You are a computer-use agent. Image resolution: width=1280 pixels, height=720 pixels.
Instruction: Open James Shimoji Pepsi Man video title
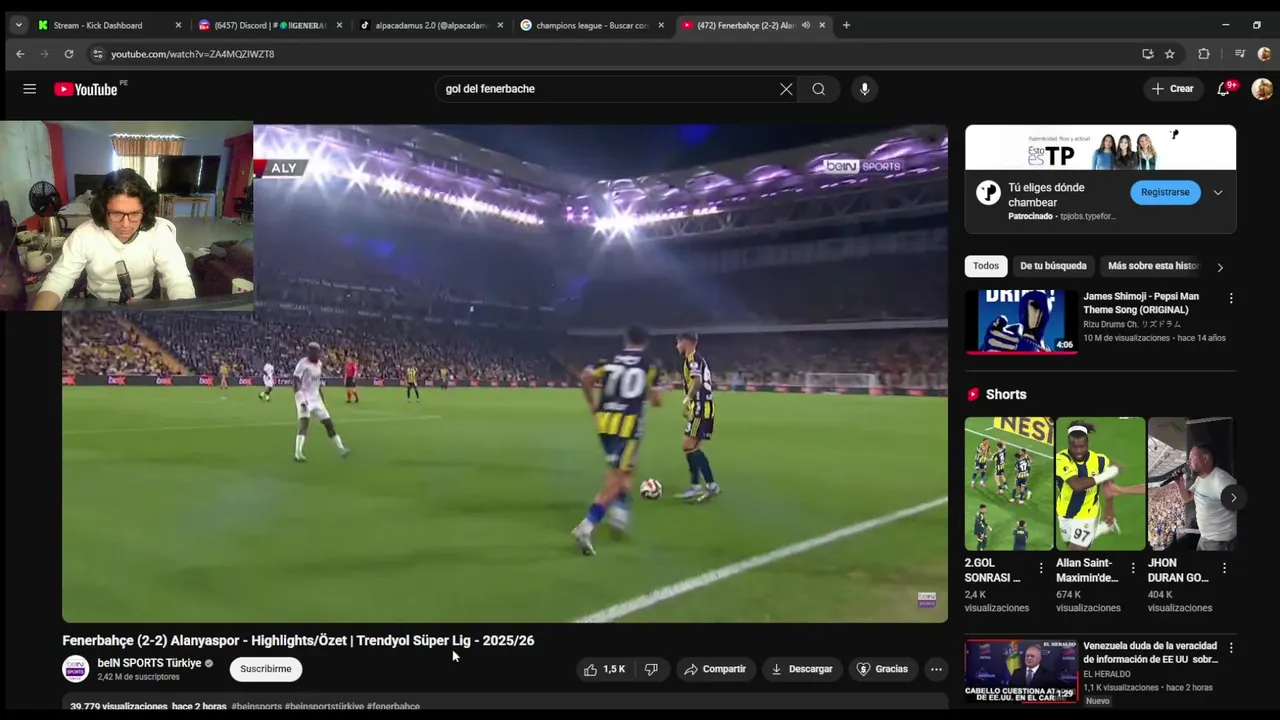click(1141, 303)
